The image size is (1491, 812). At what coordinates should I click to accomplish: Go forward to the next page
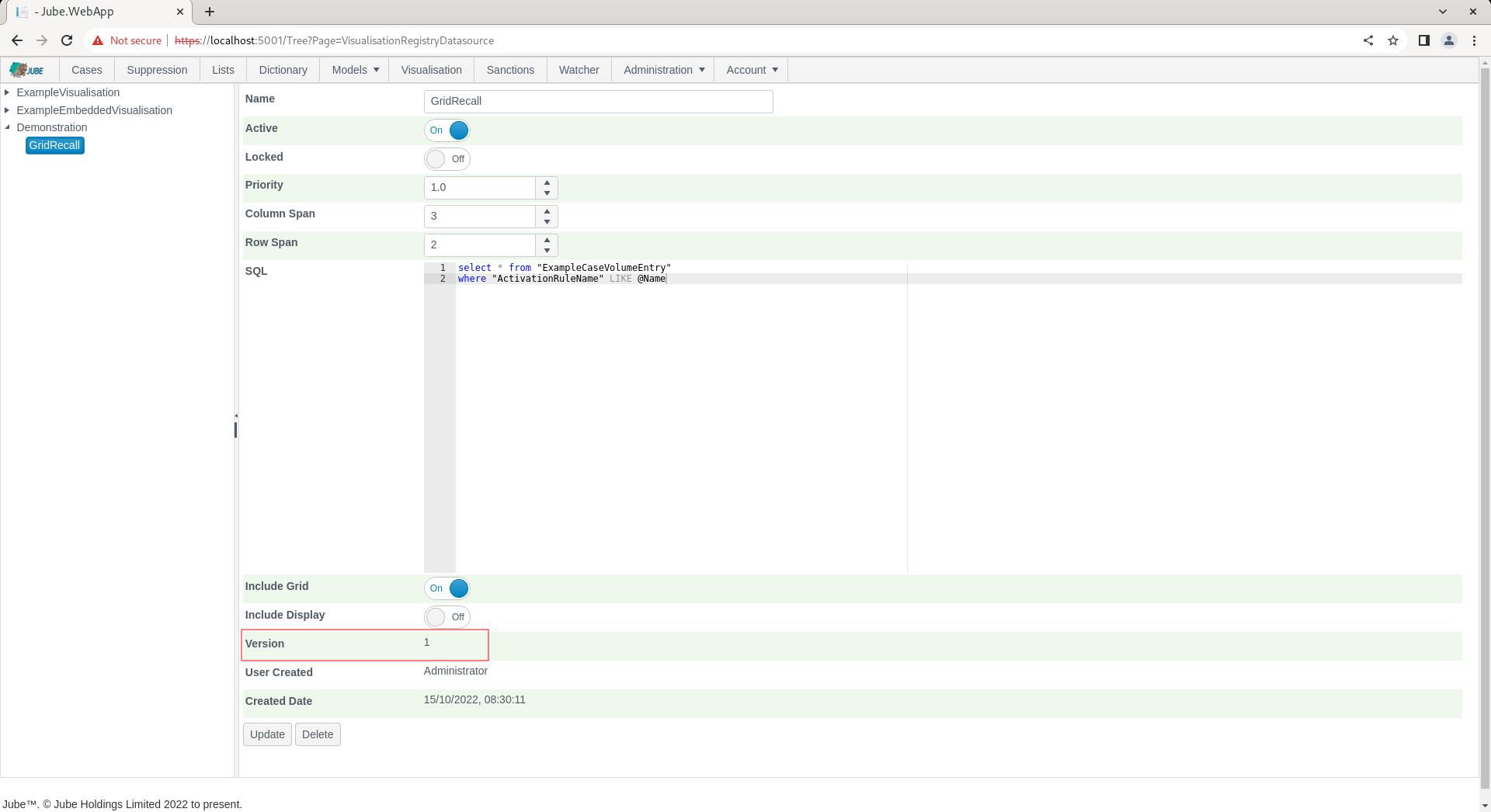click(42, 40)
